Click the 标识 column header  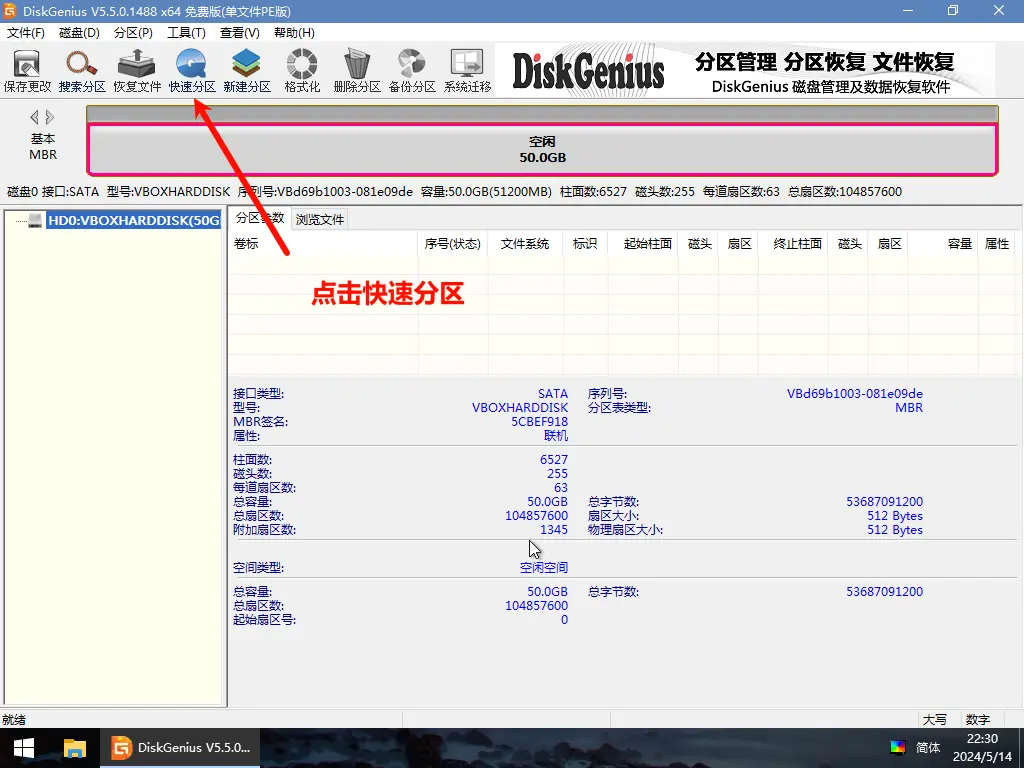coord(585,244)
